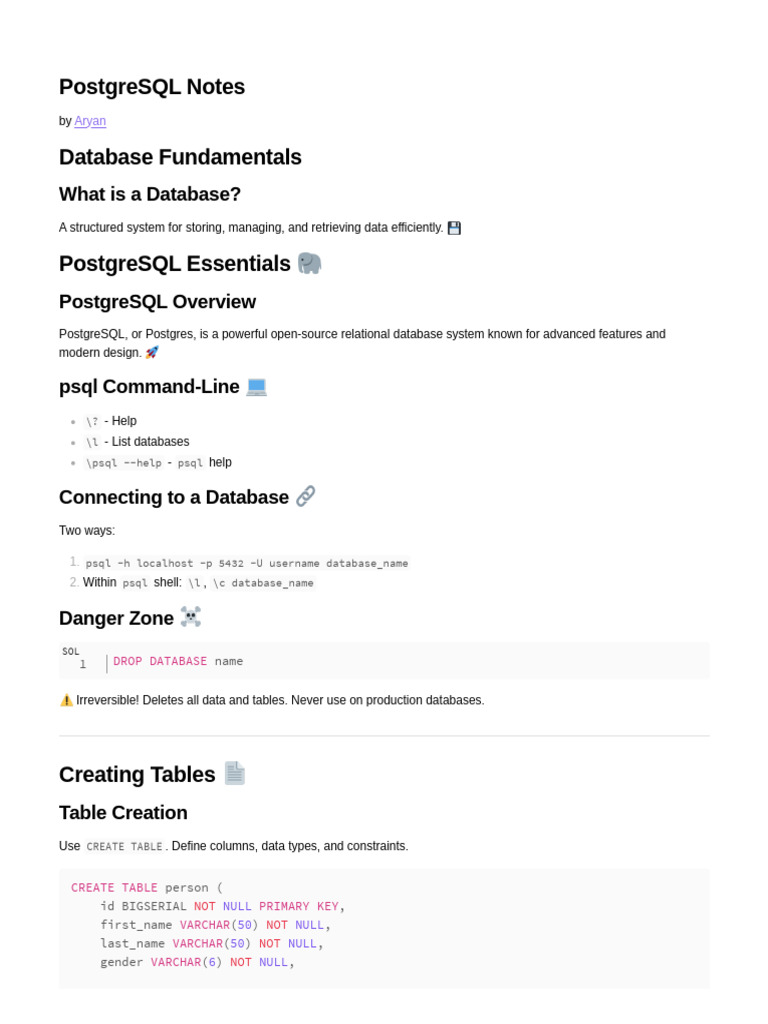This screenshot has width=768, height=1024.
Task: Click the document icon beside Creating Tables
Action: 234,773
